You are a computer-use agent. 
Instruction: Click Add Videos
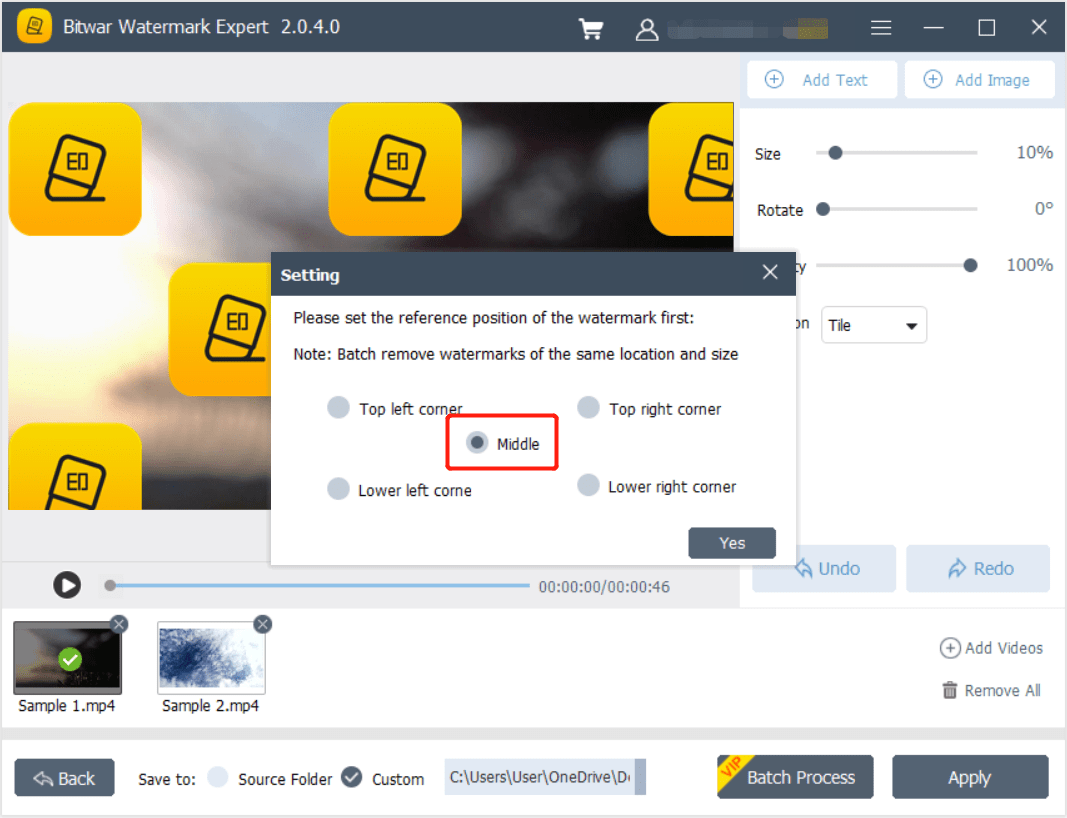tap(991, 648)
